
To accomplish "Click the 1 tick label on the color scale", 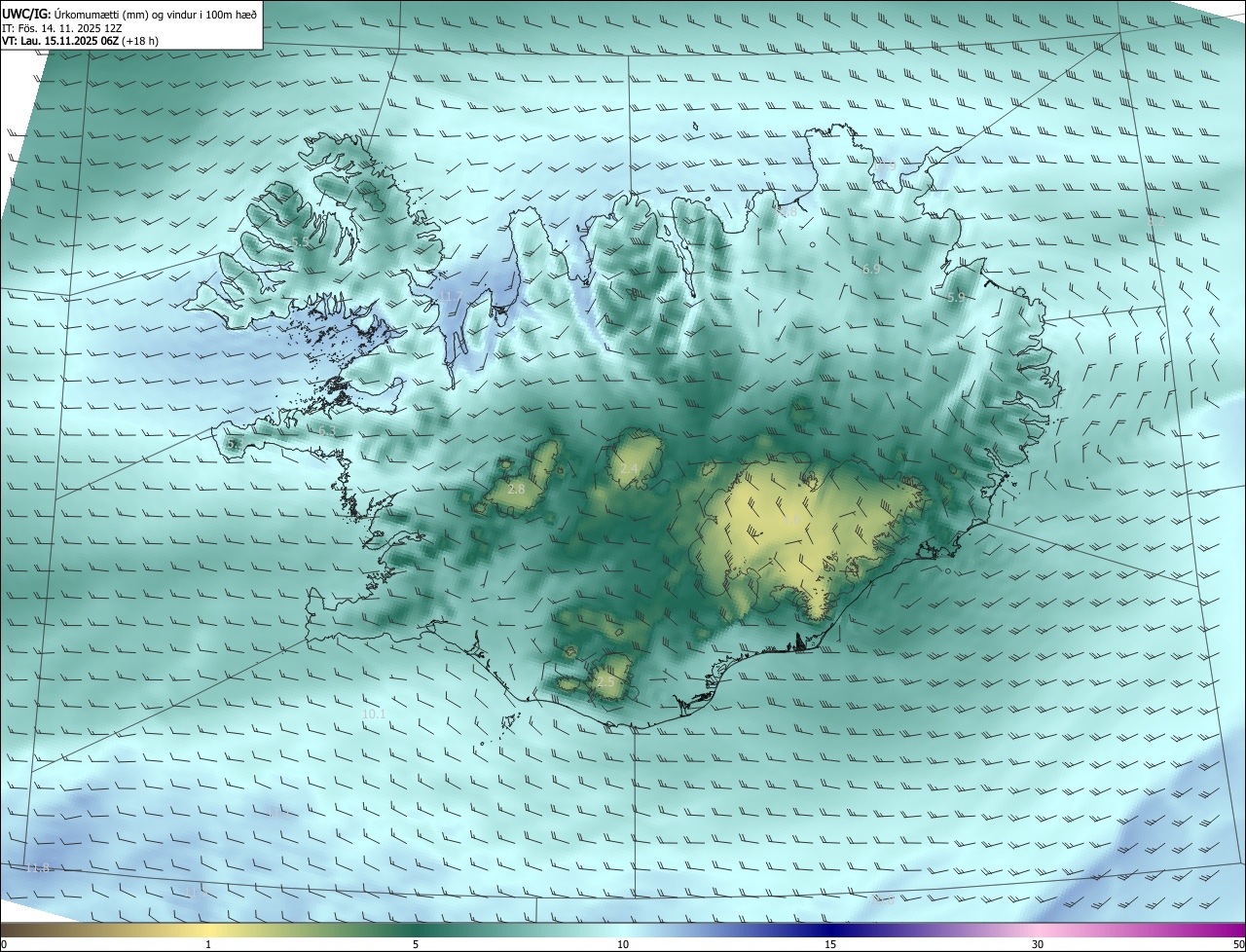I will tap(208, 944).
